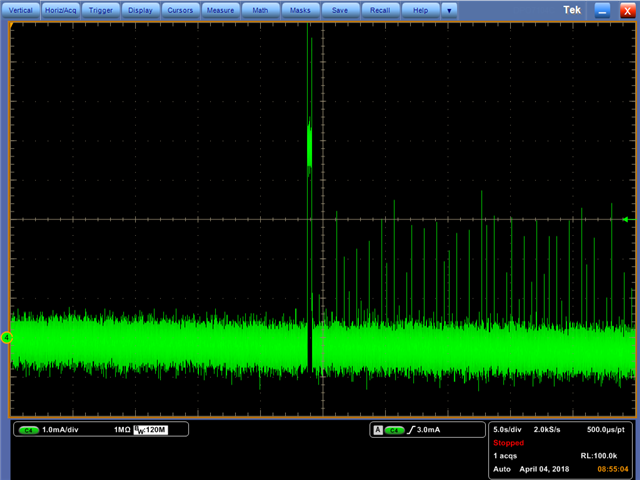
Task: Open the Horiz/Acq menu
Action: pos(60,10)
